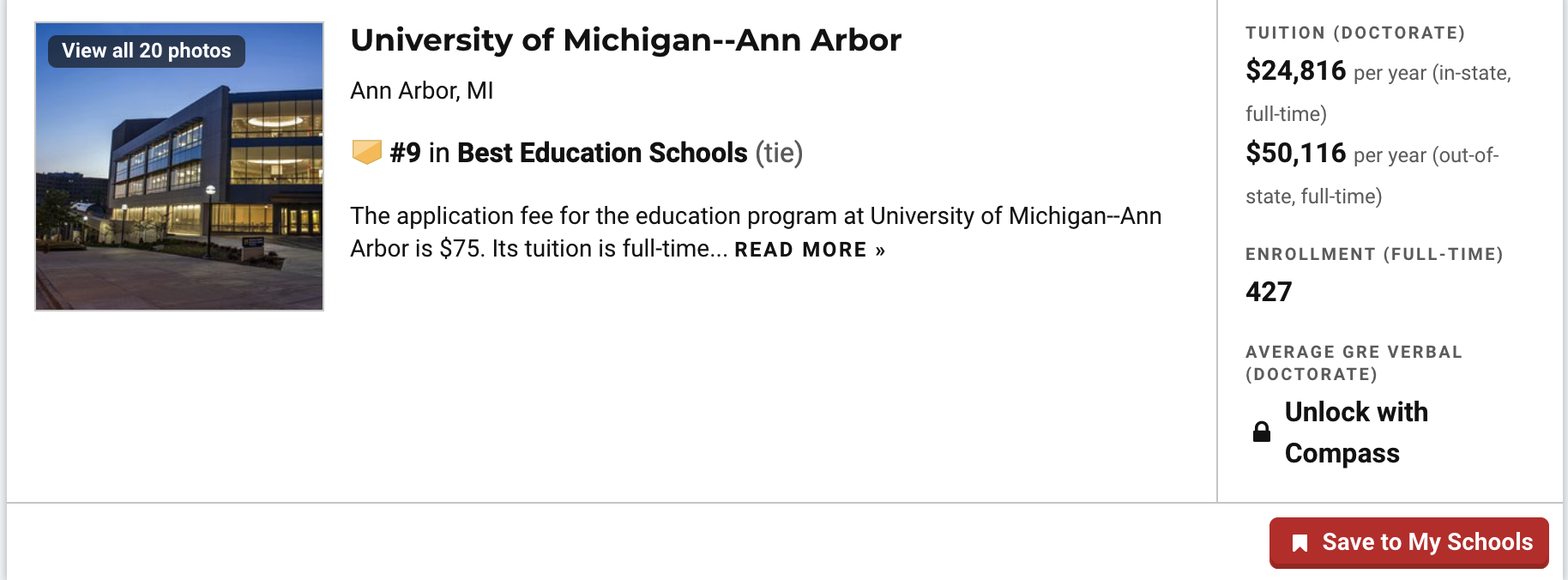
Task: Click the bookmark icon on Save button
Action: (1300, 543)
